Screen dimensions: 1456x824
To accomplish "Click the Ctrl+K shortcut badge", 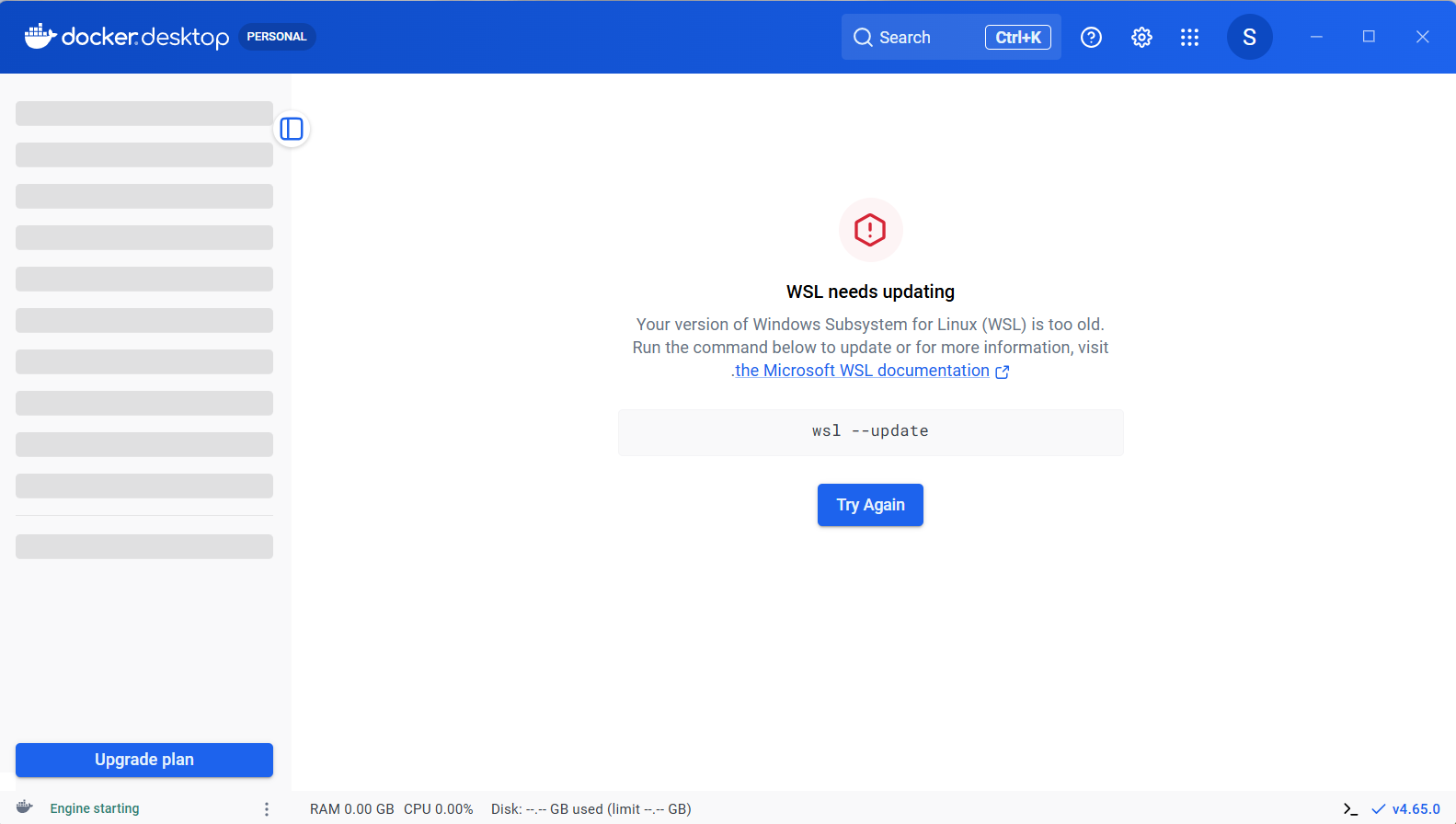I will [1017, 38].
